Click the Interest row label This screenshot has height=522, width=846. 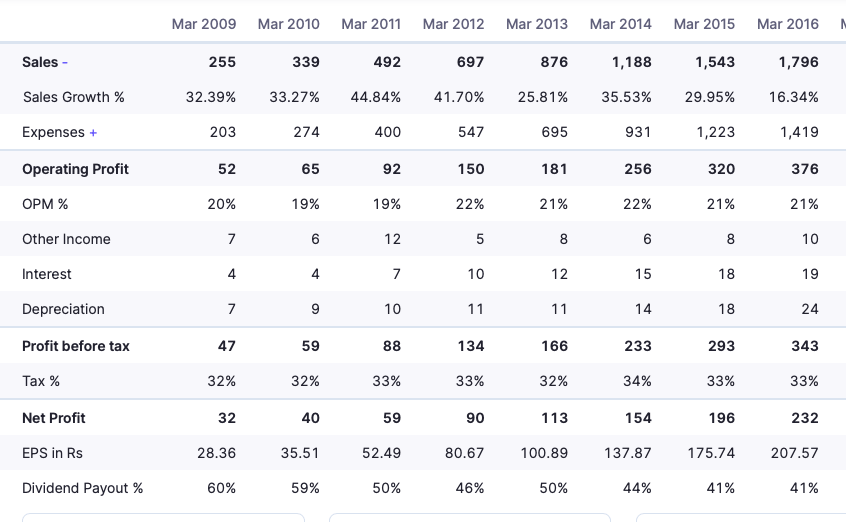tap(47, 274)
